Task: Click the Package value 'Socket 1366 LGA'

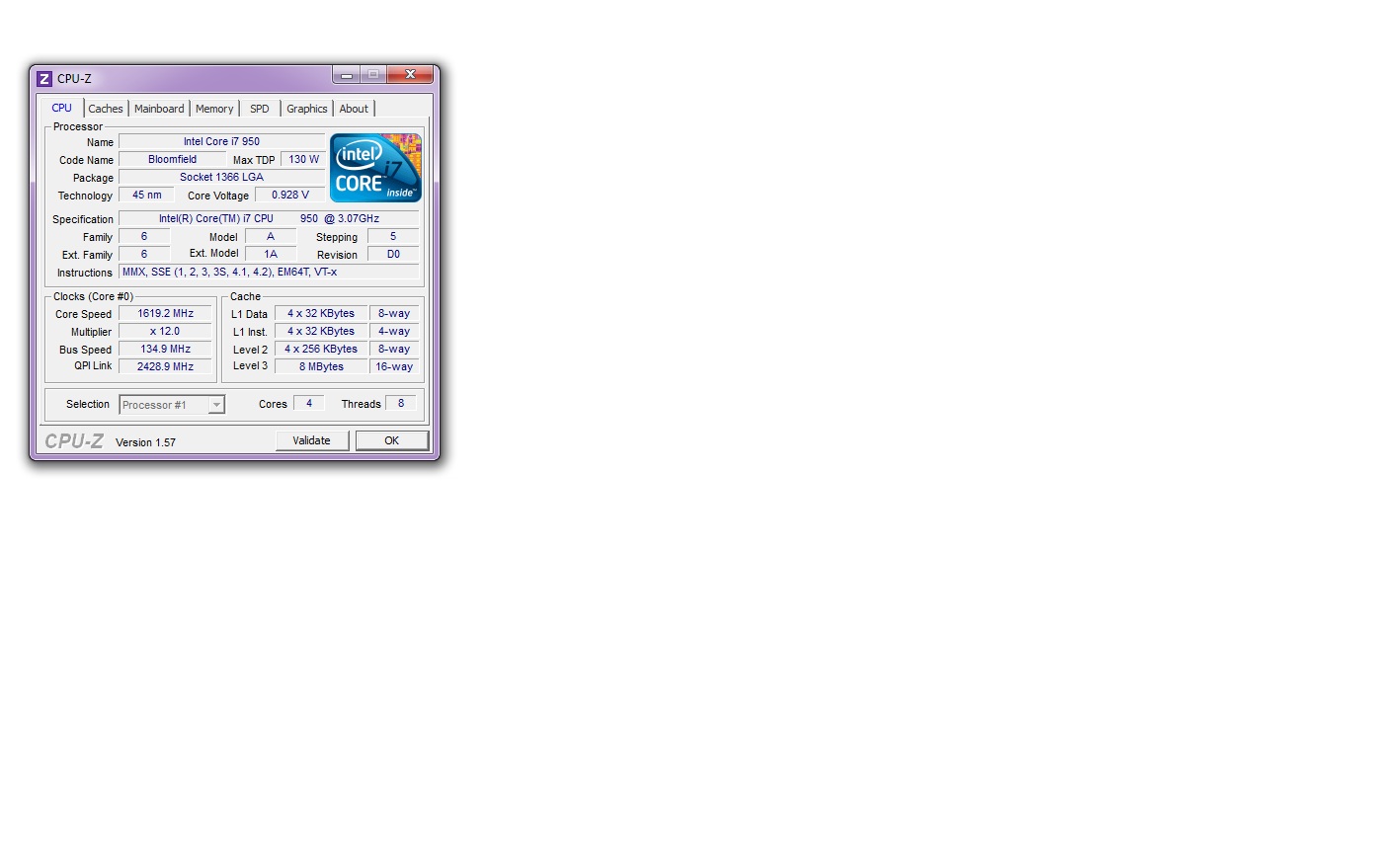Action: (x=221, y=178)
